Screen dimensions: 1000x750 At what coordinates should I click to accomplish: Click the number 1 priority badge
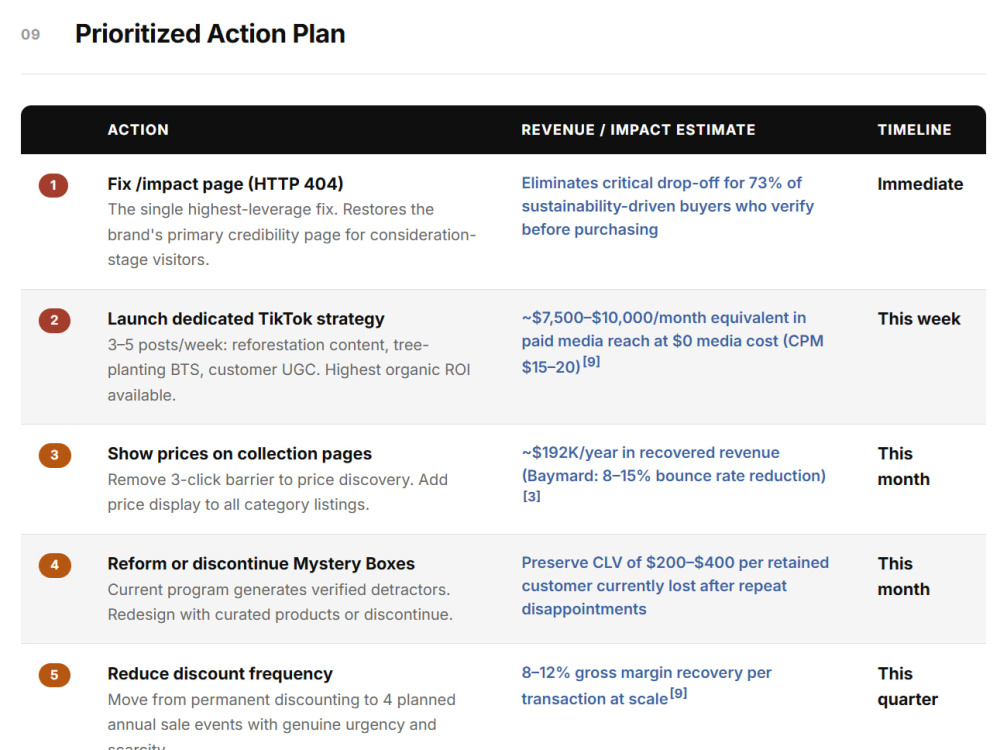54,185
